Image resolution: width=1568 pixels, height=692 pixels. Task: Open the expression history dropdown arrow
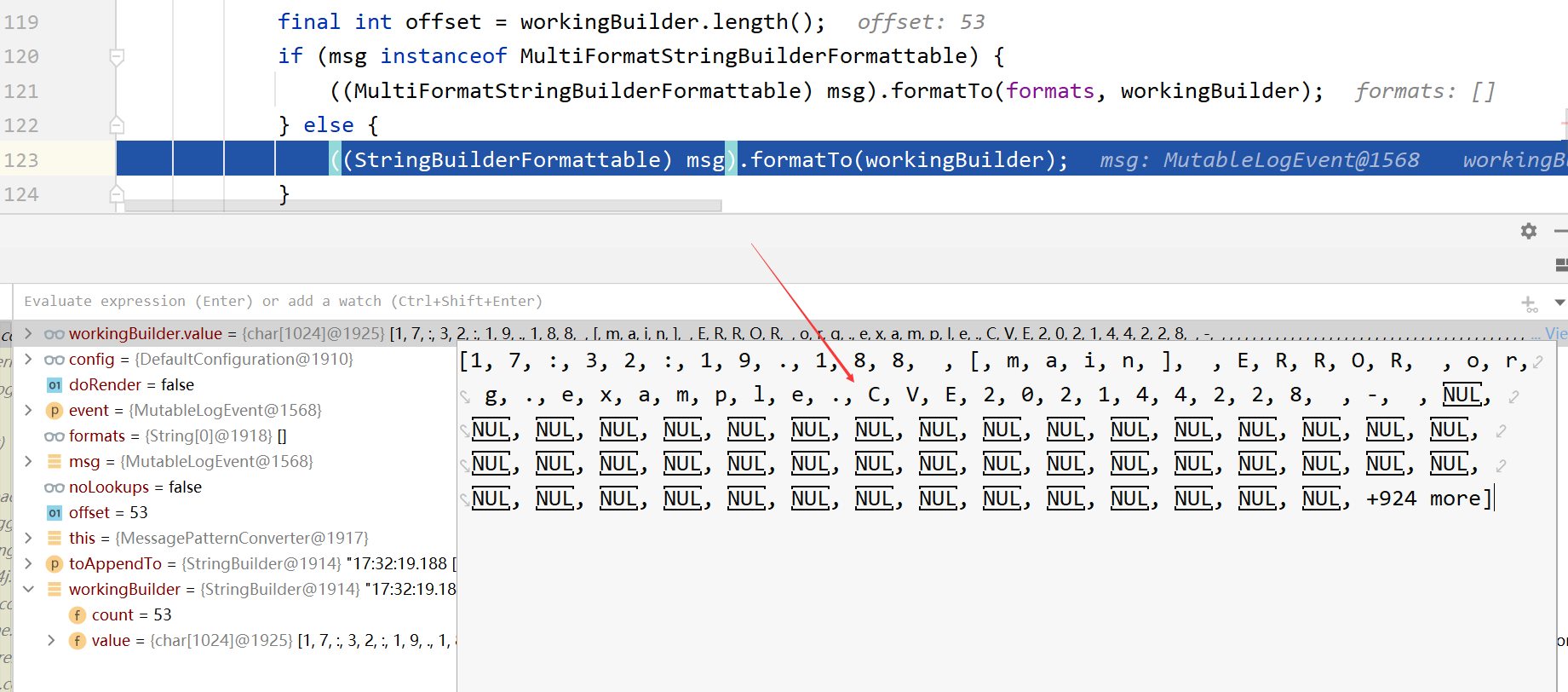1559,303
